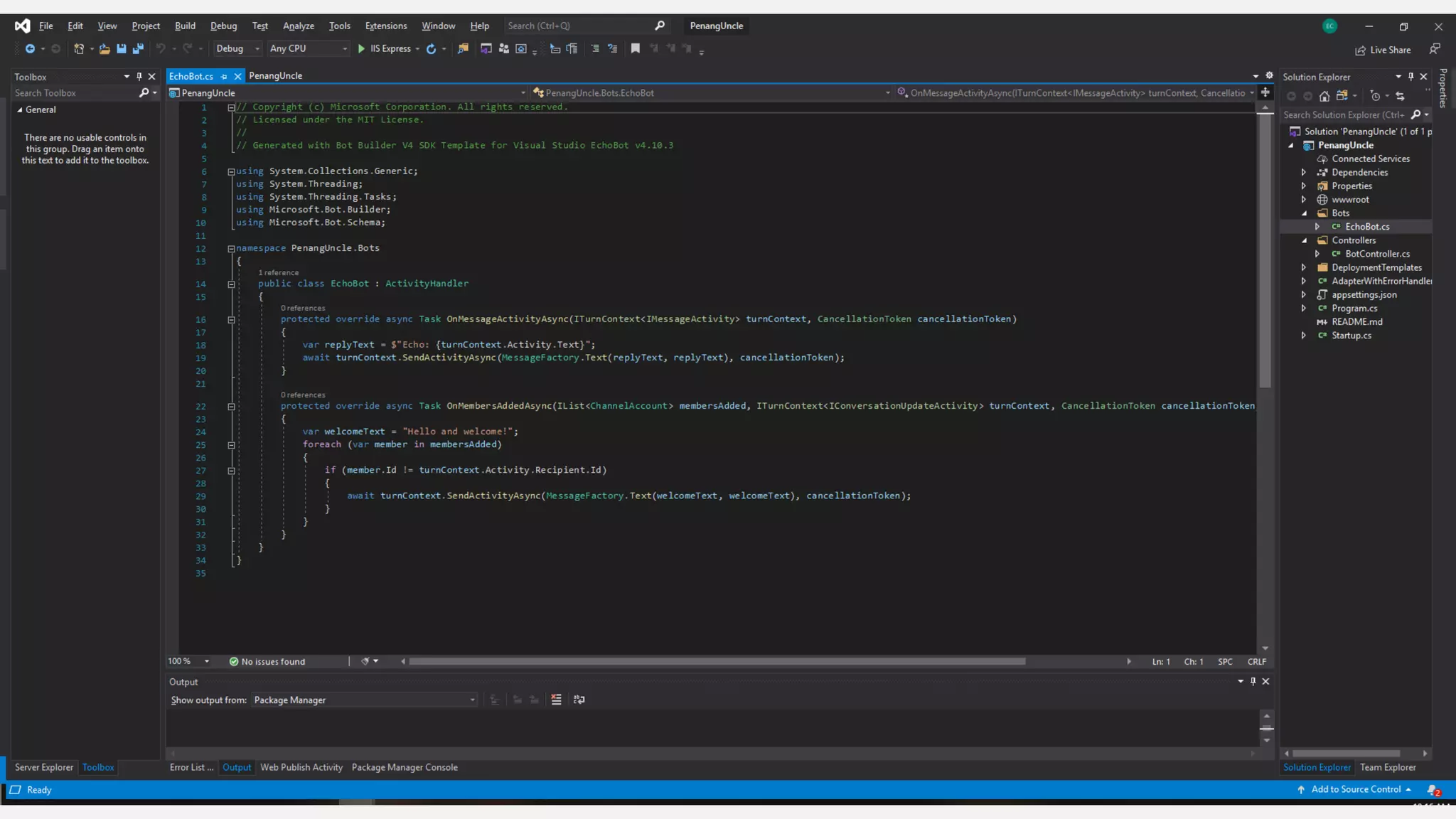Click the Open File folder icon

(104, 48)
